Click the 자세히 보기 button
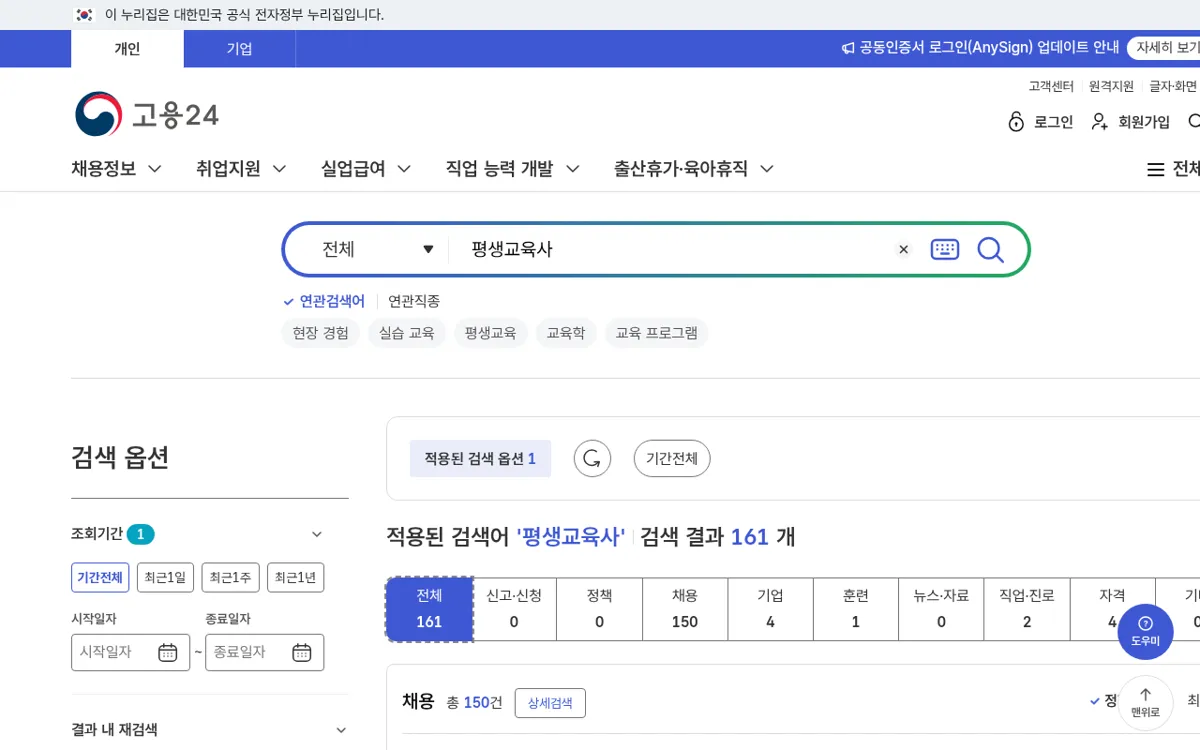 click(x=1164, y=48)
